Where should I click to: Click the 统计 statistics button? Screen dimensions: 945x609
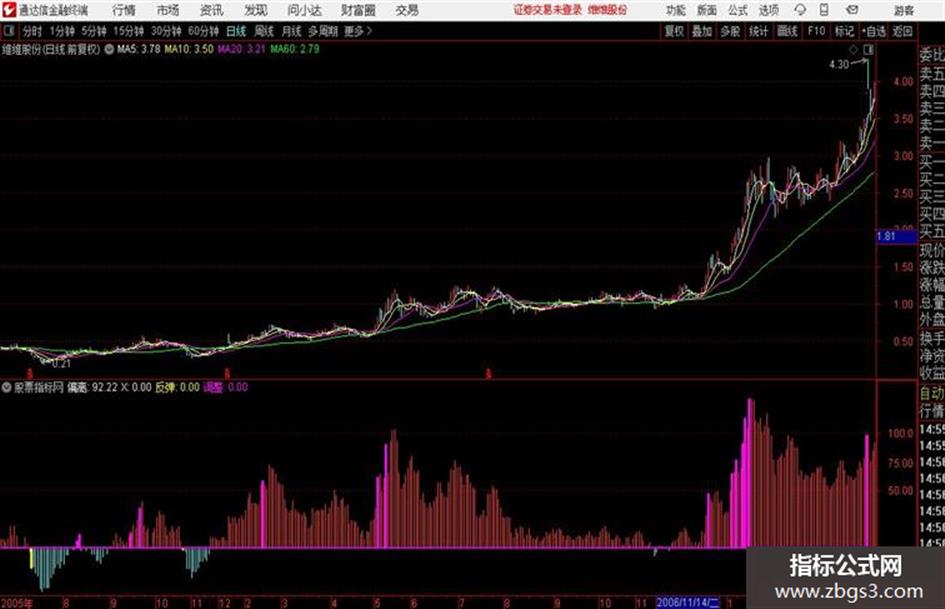click(x=758, y=31)
